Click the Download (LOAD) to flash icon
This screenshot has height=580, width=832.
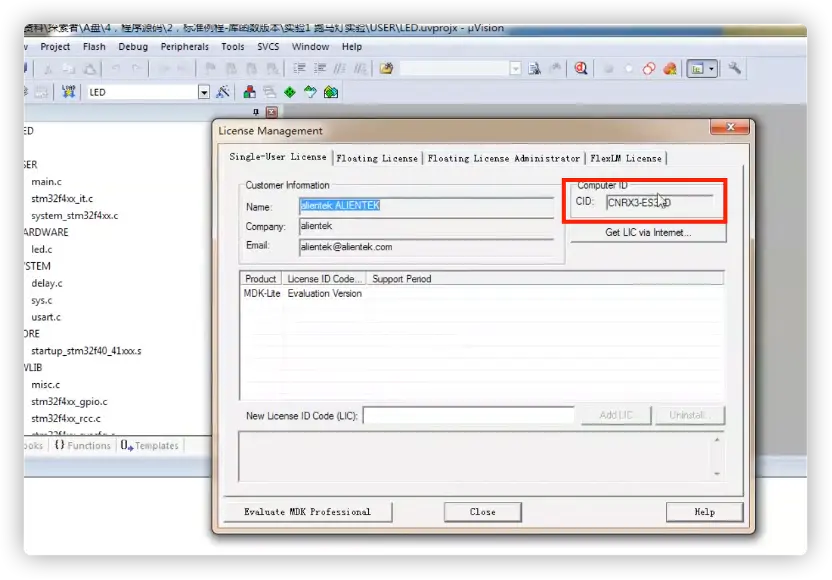(x=68, y=92)
